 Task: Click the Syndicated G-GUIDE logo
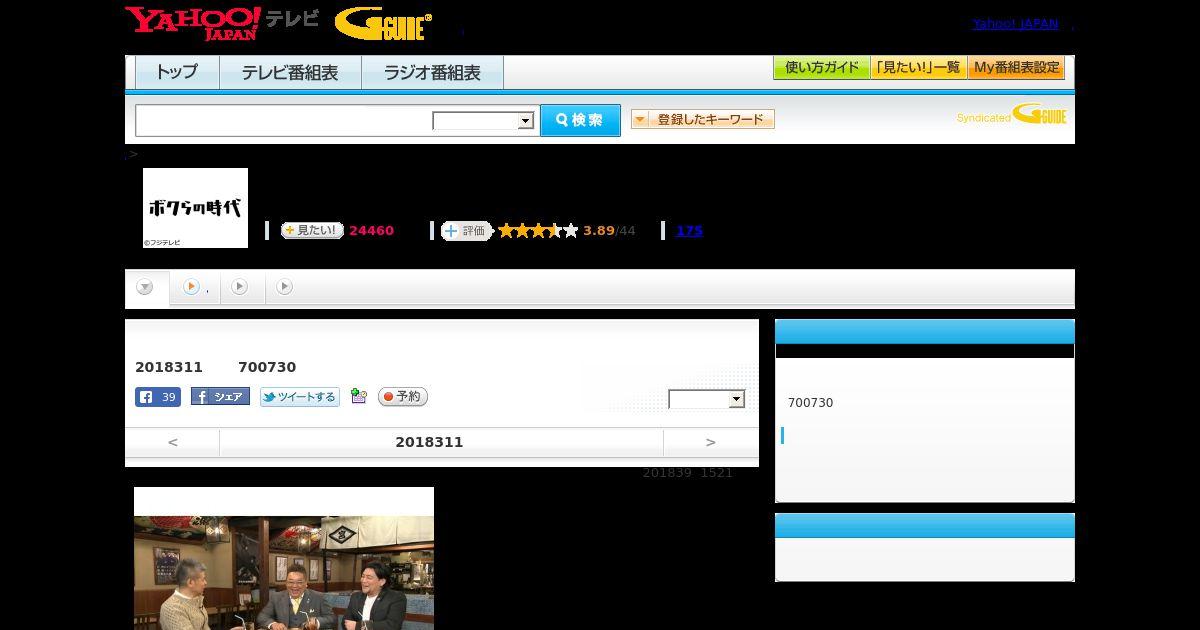pos(1011,115)
